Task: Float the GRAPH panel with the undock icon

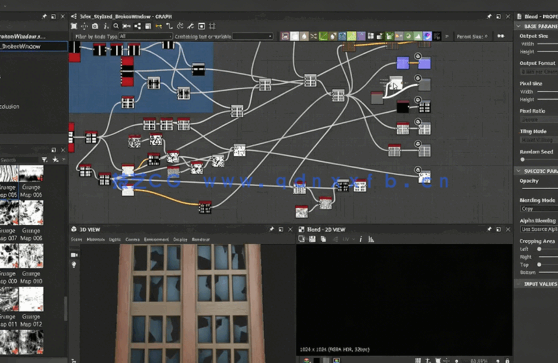Action: 499,16
